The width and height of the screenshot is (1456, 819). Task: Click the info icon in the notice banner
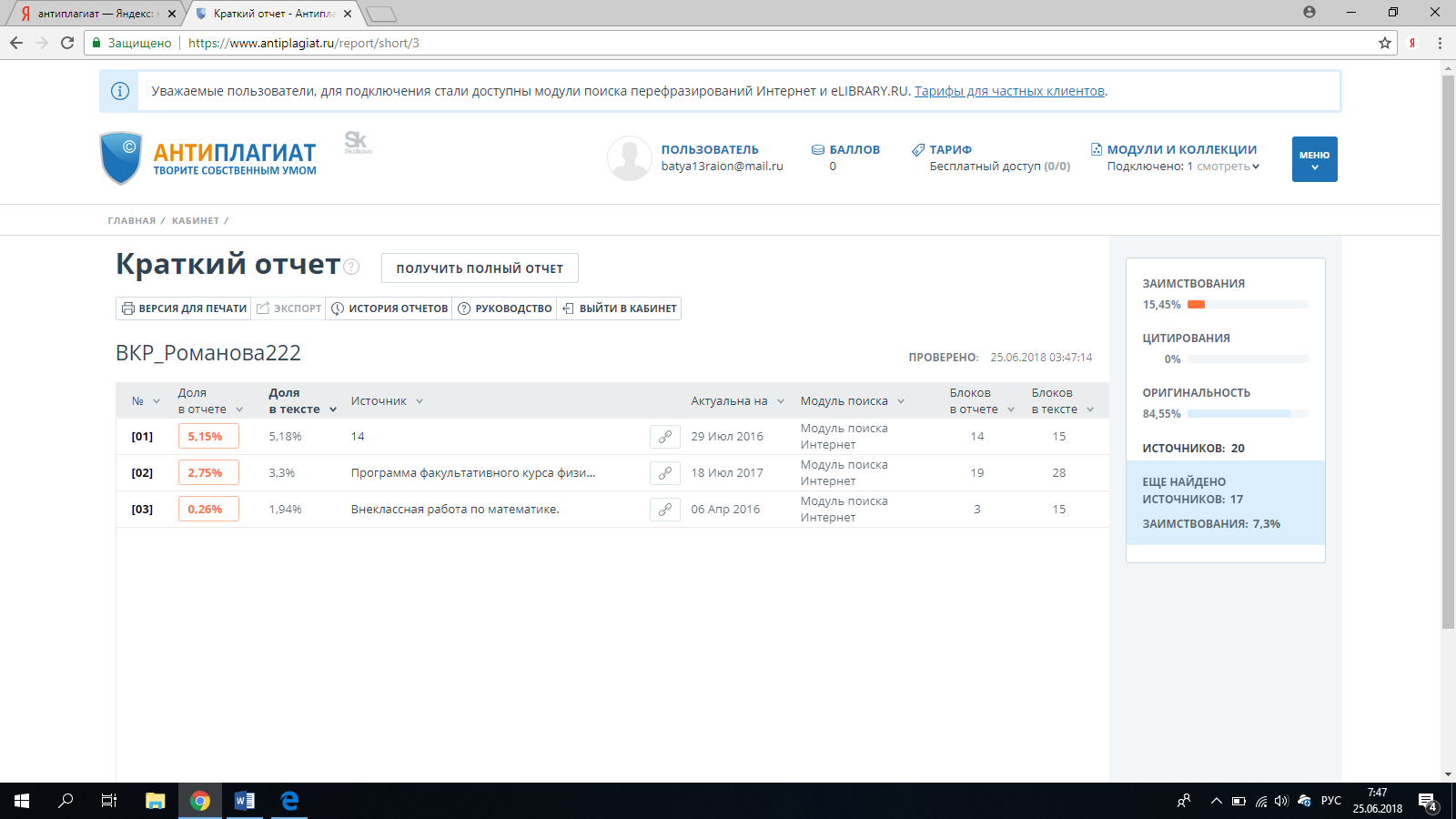[x=119, y=91]
